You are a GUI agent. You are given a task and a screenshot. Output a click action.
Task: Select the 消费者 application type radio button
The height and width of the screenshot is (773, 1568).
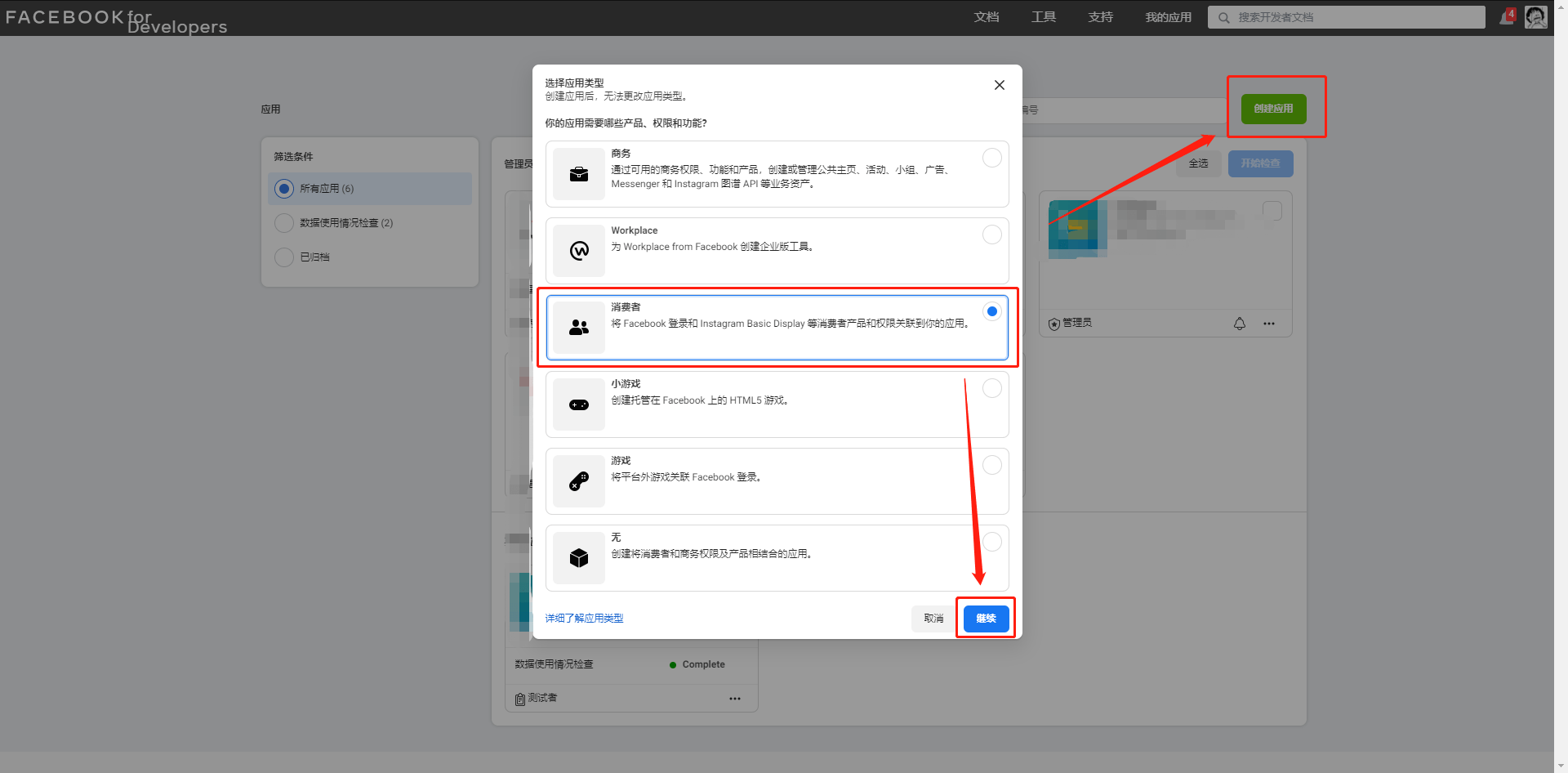pyautogui.click(x=991, y=311)
